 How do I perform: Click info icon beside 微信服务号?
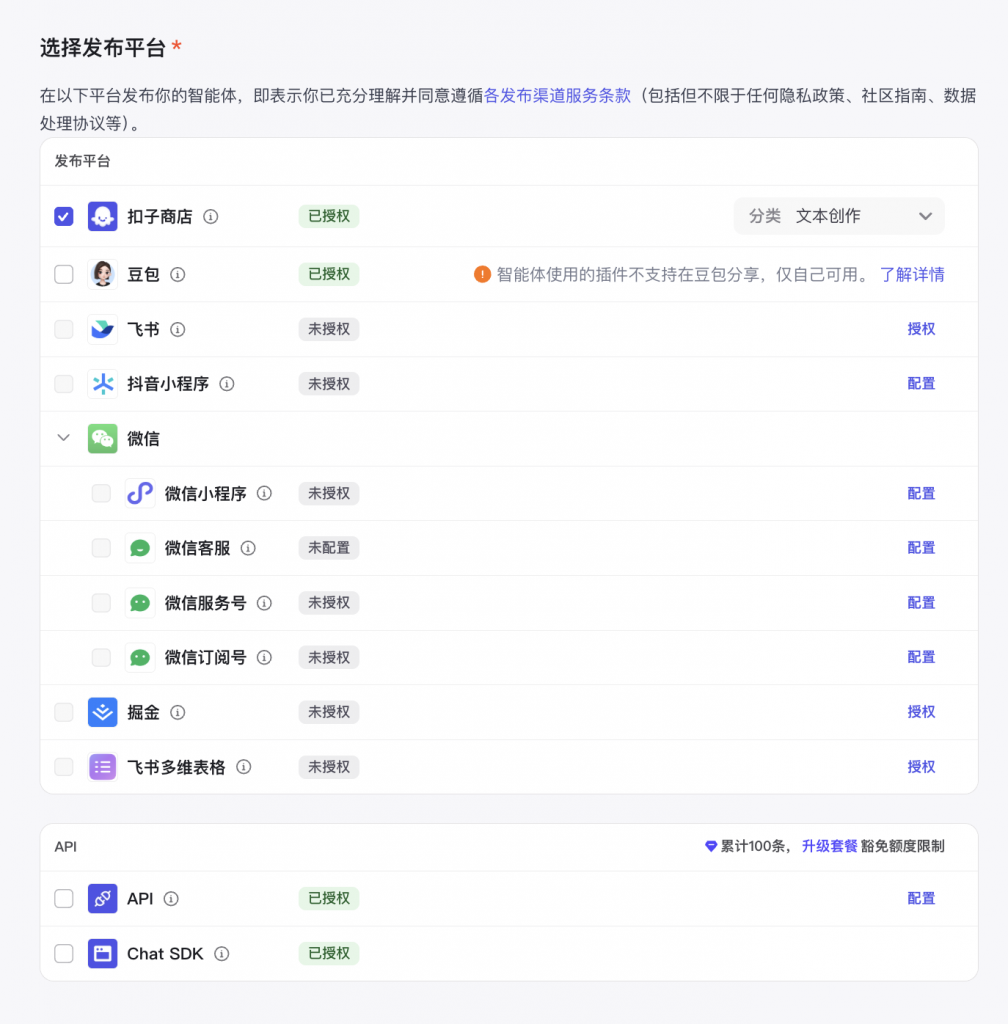tap(264, 603)
